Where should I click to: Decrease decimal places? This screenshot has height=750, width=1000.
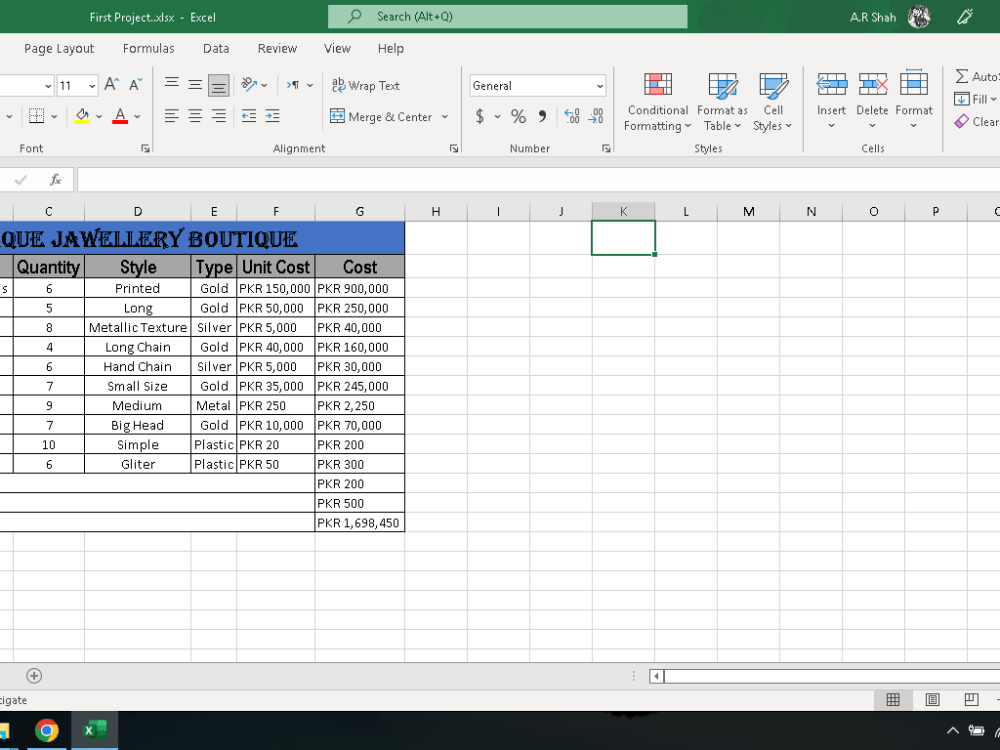click(x=596, y=116)
